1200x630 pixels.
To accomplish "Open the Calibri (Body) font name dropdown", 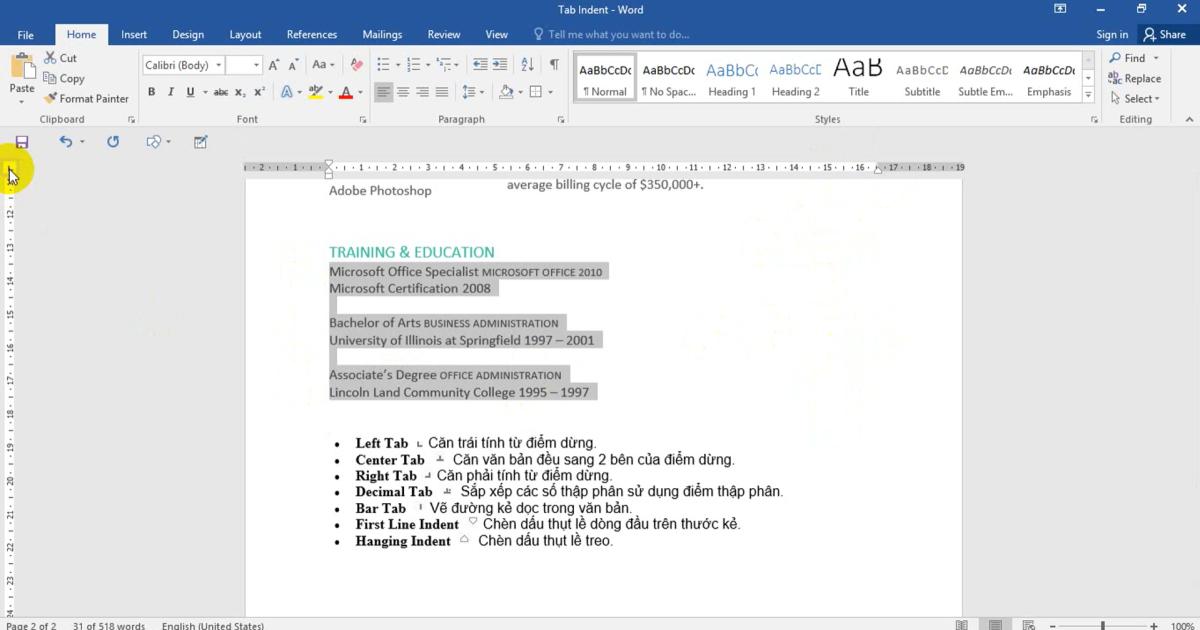I will (x=216, y=65).
